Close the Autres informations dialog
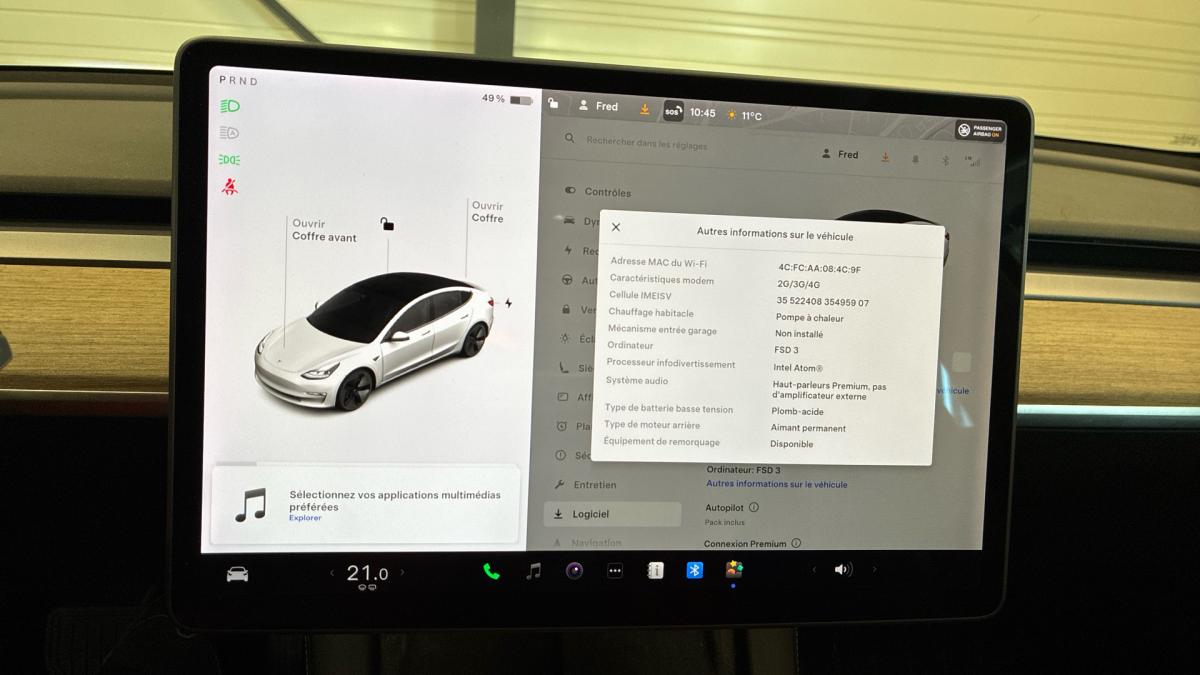Image resolution: width=1200 pixels, height=675 pixels. (x=616, y=228)
